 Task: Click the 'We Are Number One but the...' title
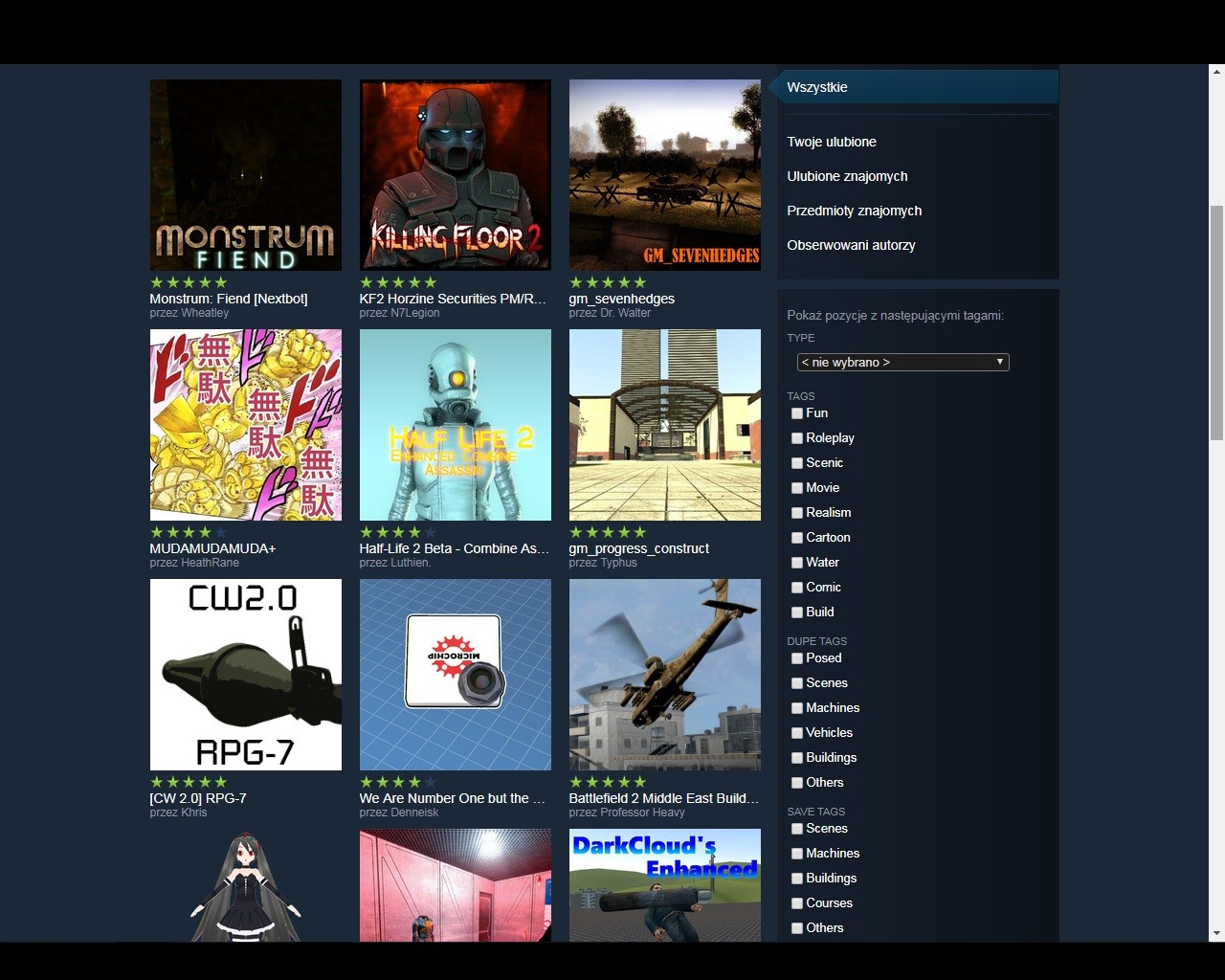point(453,798)
